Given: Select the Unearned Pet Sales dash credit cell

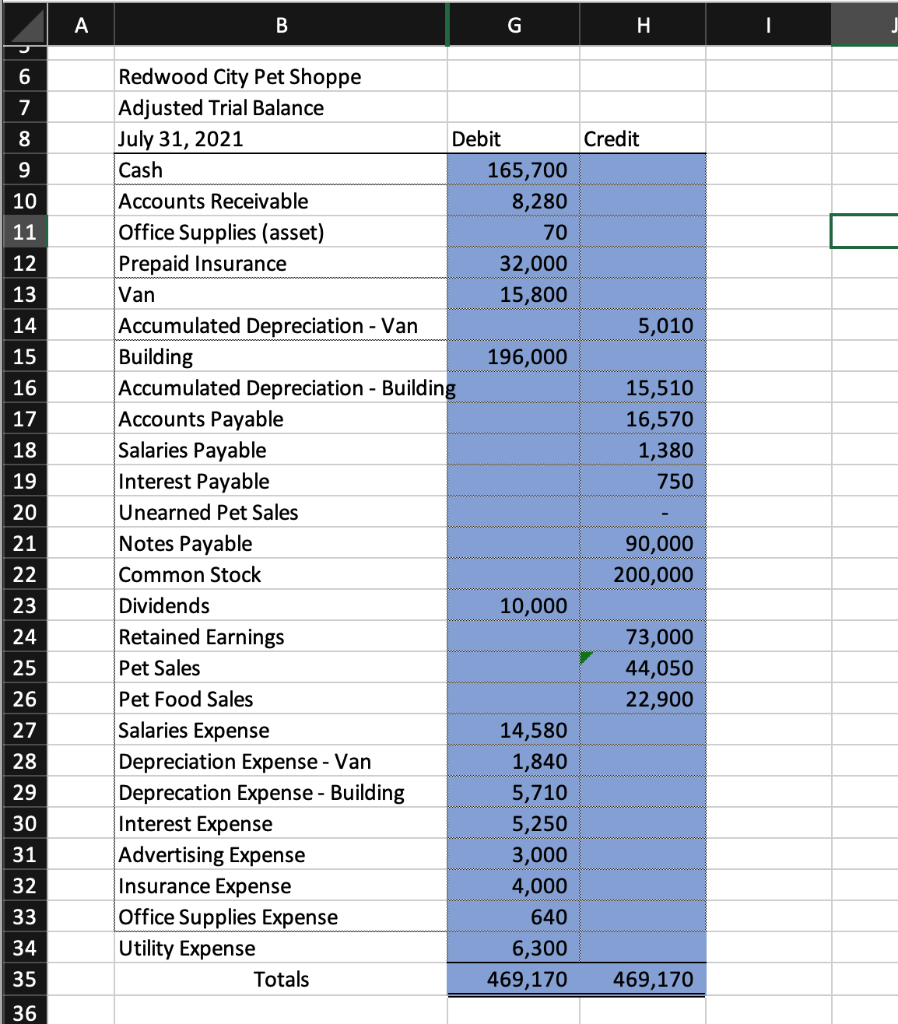Looking at the screenshot, I should pyautogui.click(x=643, y=512).
